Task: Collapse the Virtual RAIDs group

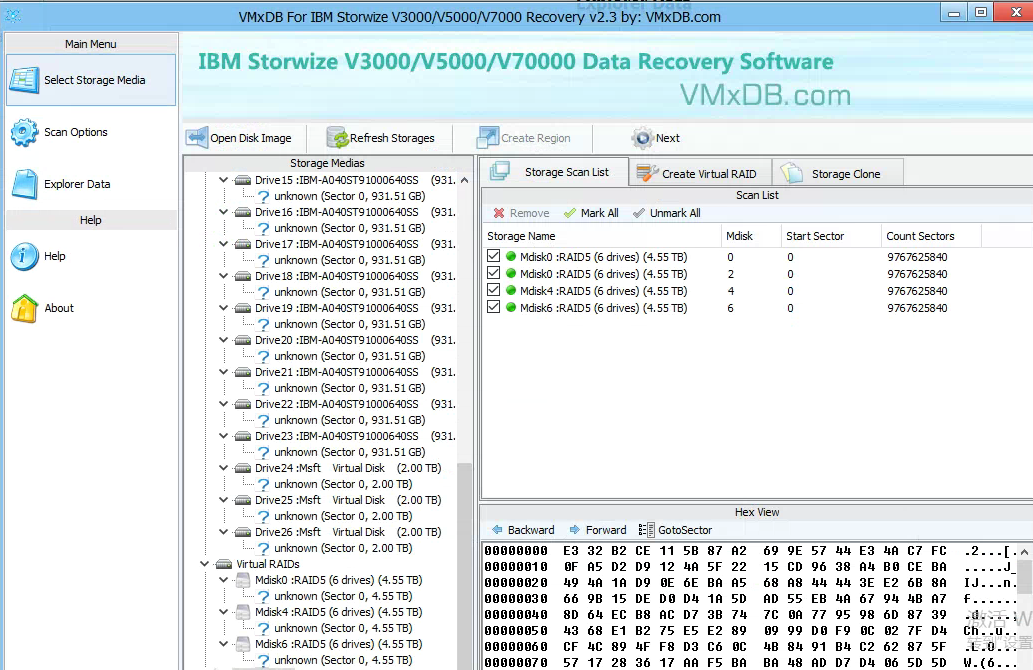Action: (x=205, y=564)
